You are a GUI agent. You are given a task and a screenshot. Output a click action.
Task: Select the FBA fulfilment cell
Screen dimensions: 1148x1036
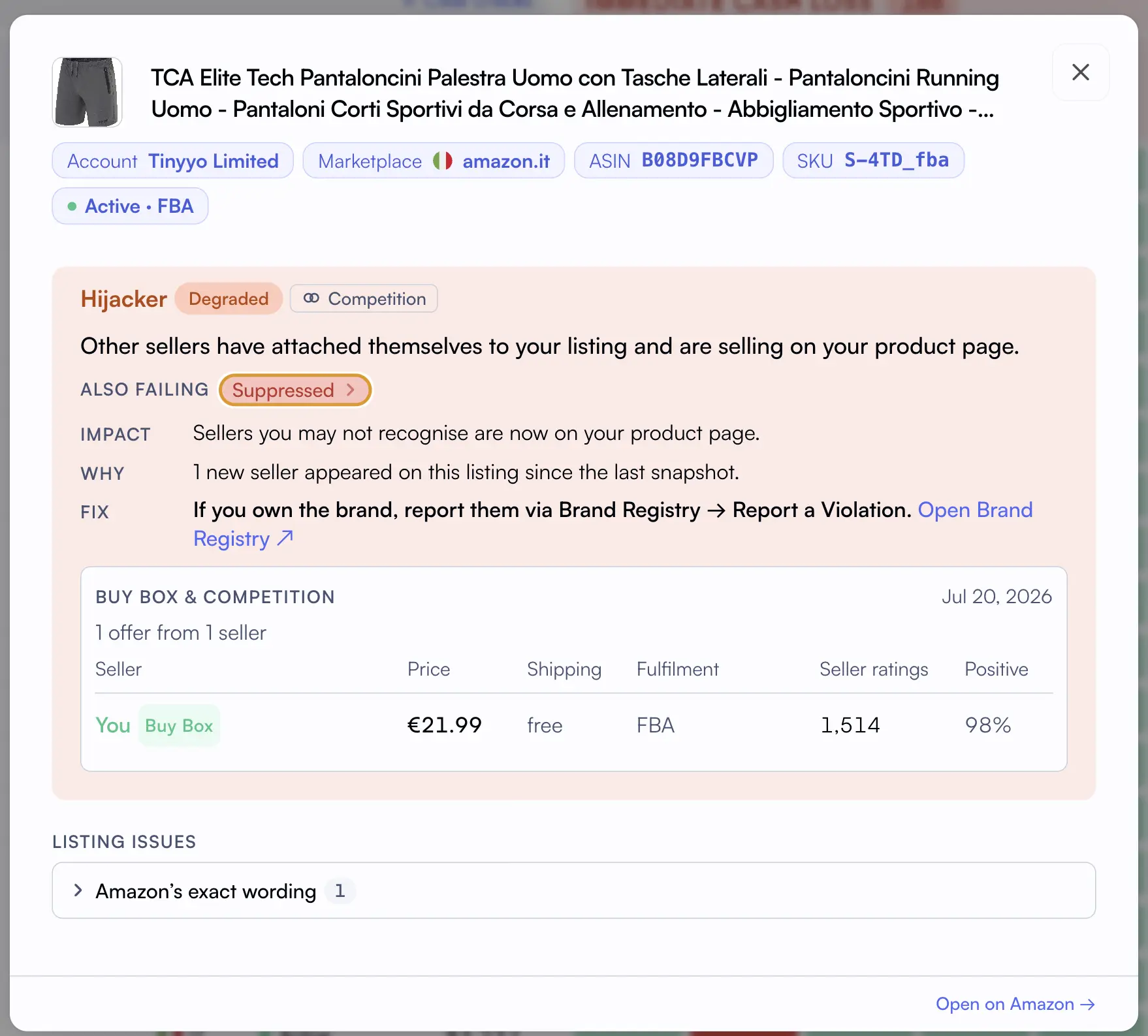click(656, 725)
